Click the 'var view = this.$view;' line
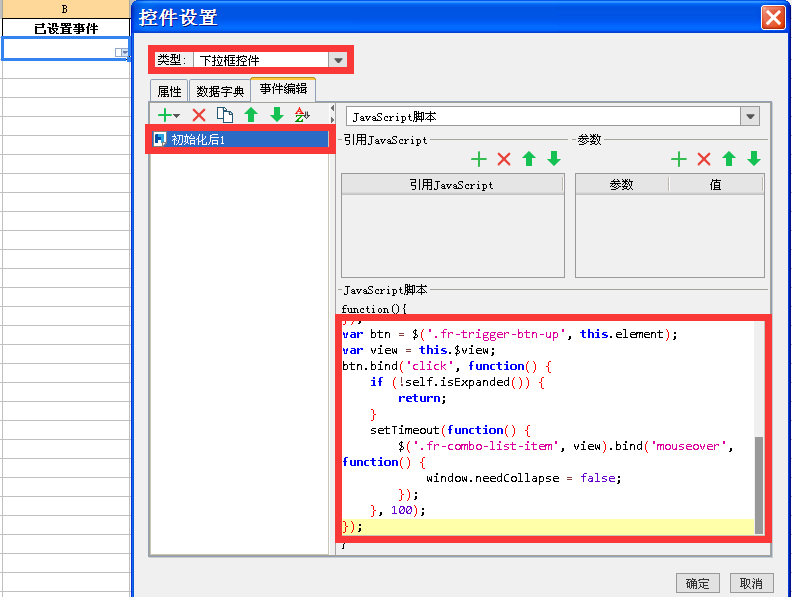The height and width of the screenshot is (597, 792). click(x=419, y=350)
